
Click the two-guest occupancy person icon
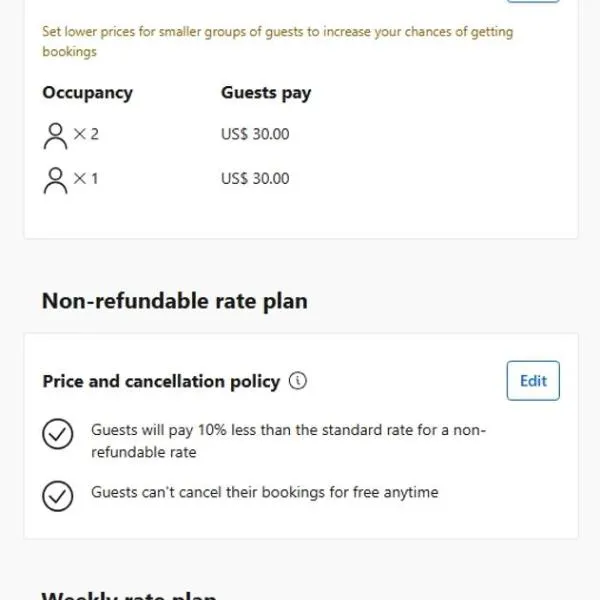tap(56, 134)
